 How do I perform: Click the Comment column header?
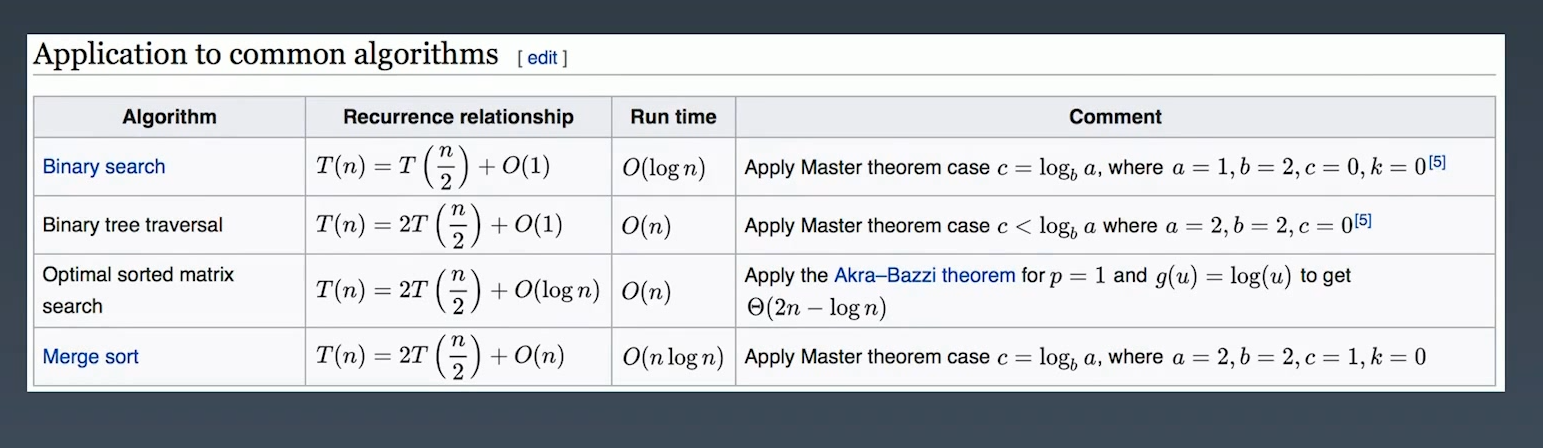[x=1115, y=117]
